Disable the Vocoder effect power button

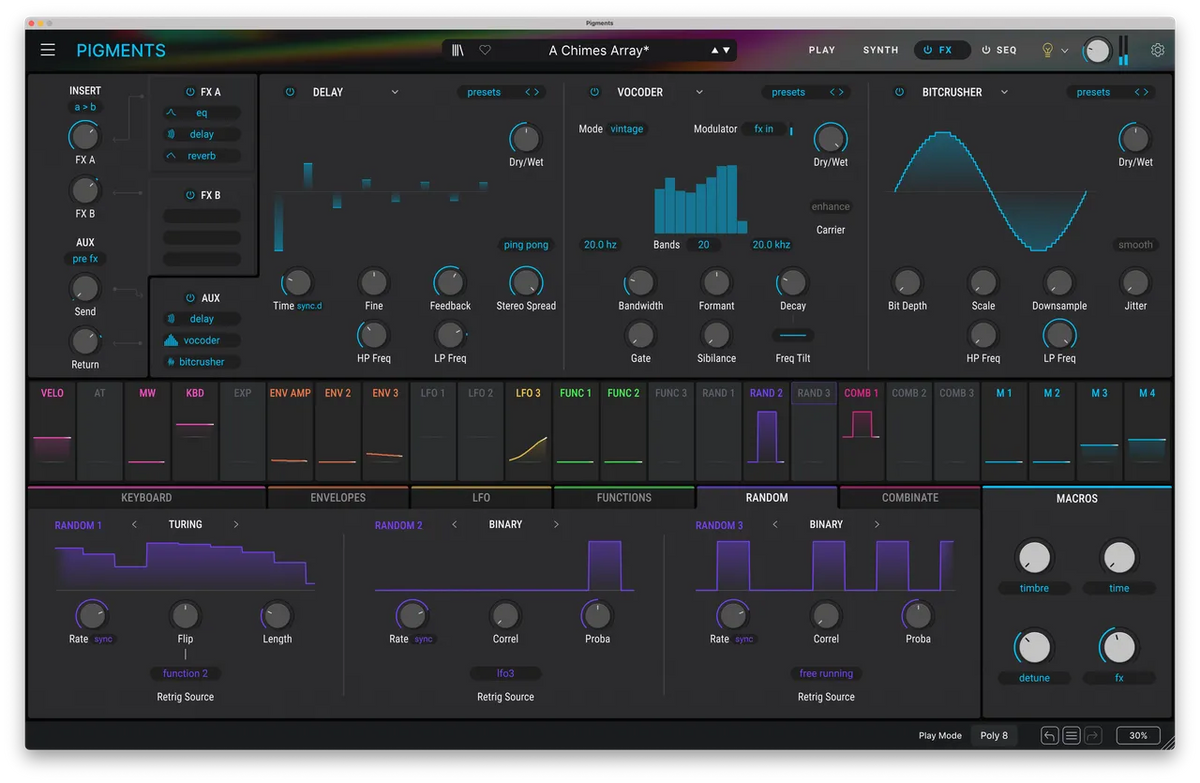click(x=594, y=92)
